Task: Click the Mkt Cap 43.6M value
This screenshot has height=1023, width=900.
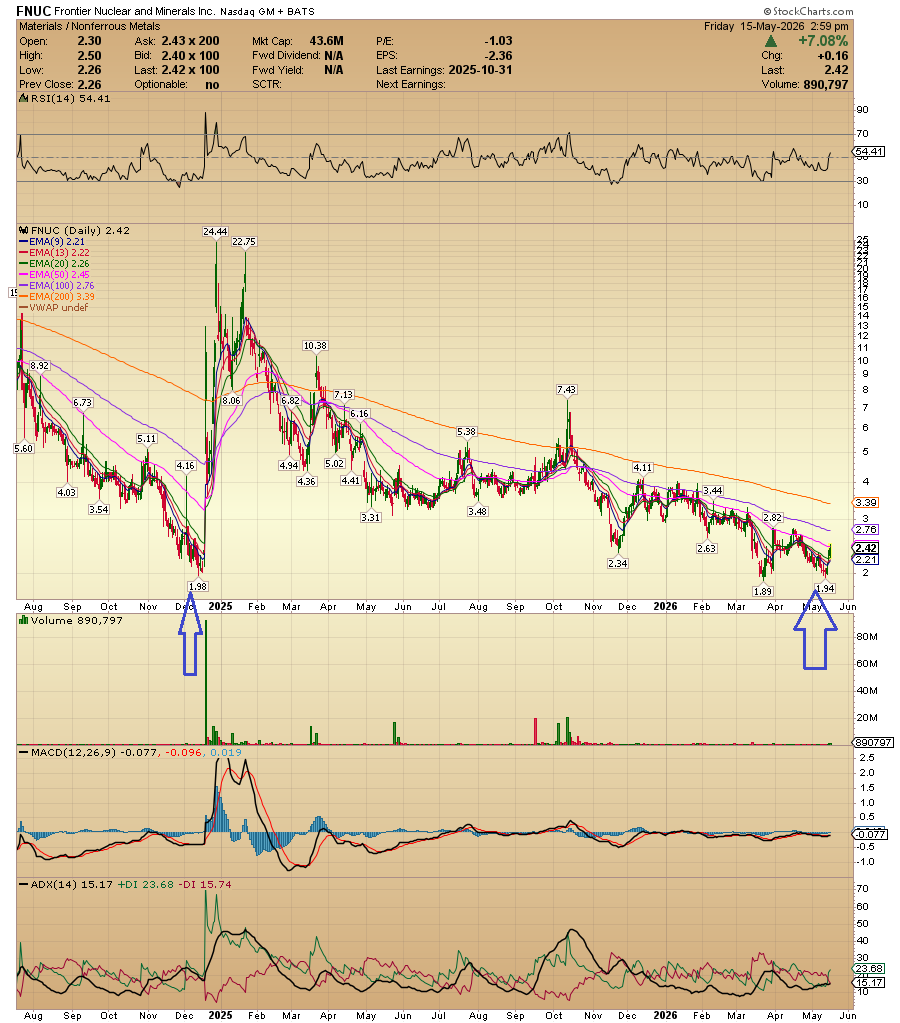Action: 326,41
